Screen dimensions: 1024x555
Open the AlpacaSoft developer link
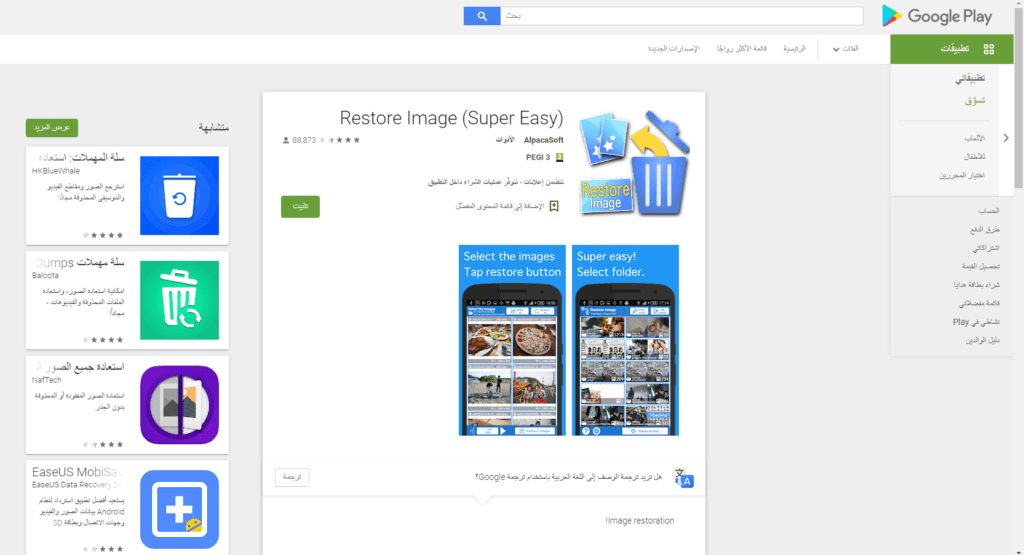pyautogui.click(x=544, y=141)
